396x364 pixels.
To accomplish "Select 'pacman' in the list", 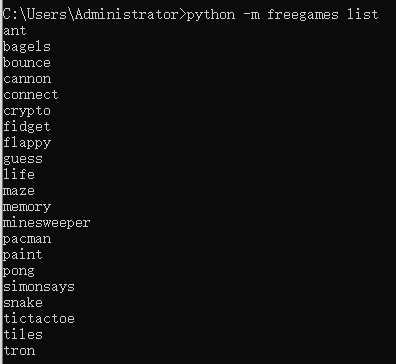I will click(x=27, y=239).
